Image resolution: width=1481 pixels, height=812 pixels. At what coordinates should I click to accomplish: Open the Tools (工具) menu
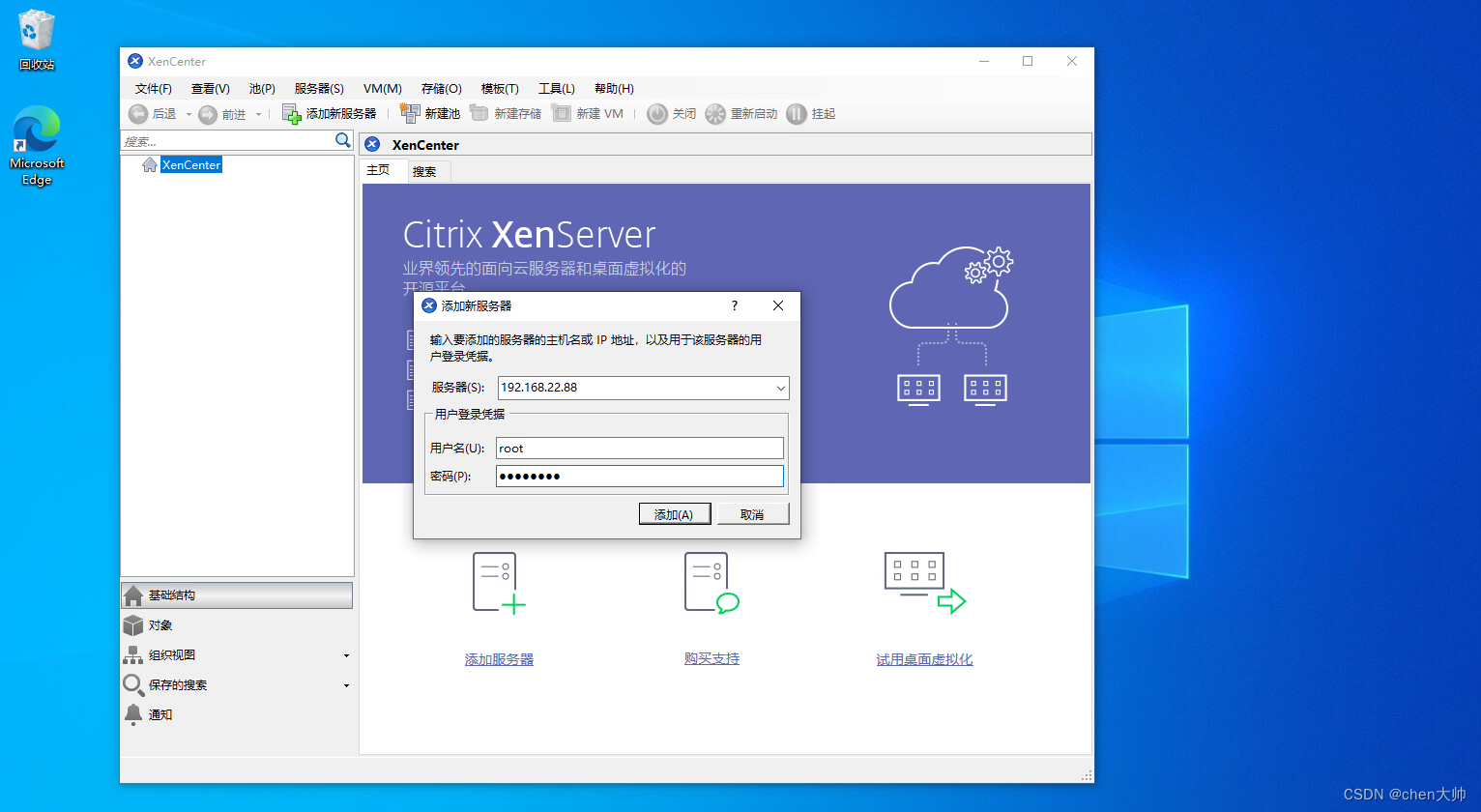tap(557, 88)
